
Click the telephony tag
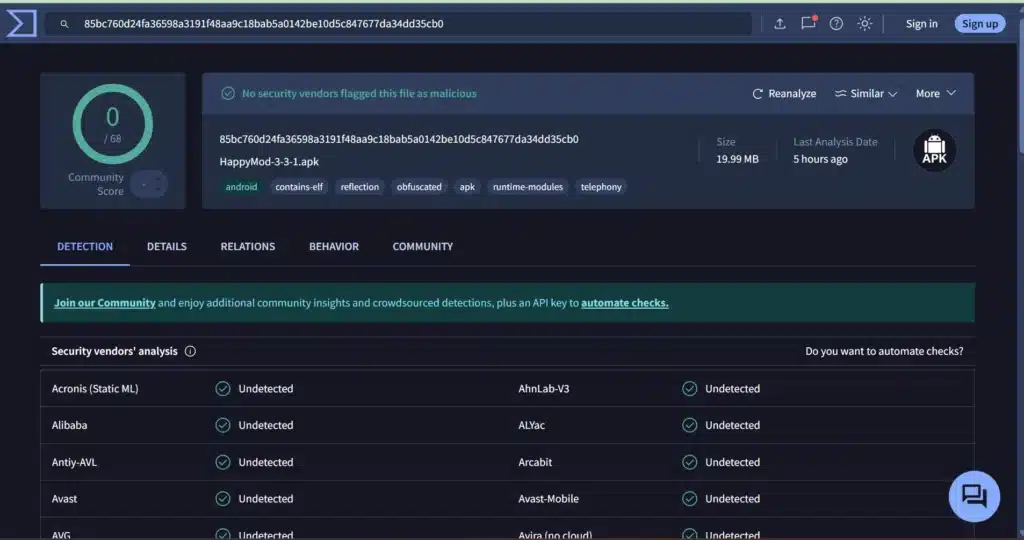point(601,187)
